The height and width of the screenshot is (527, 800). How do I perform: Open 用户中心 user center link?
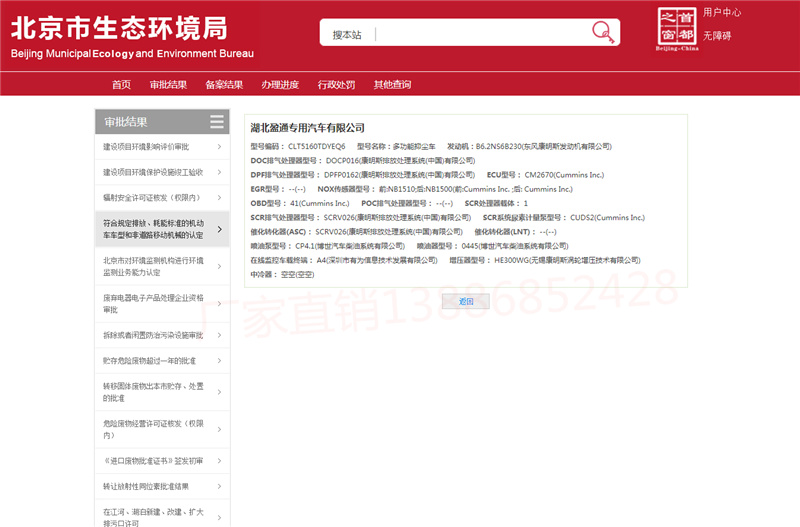[x=722, y=13]
